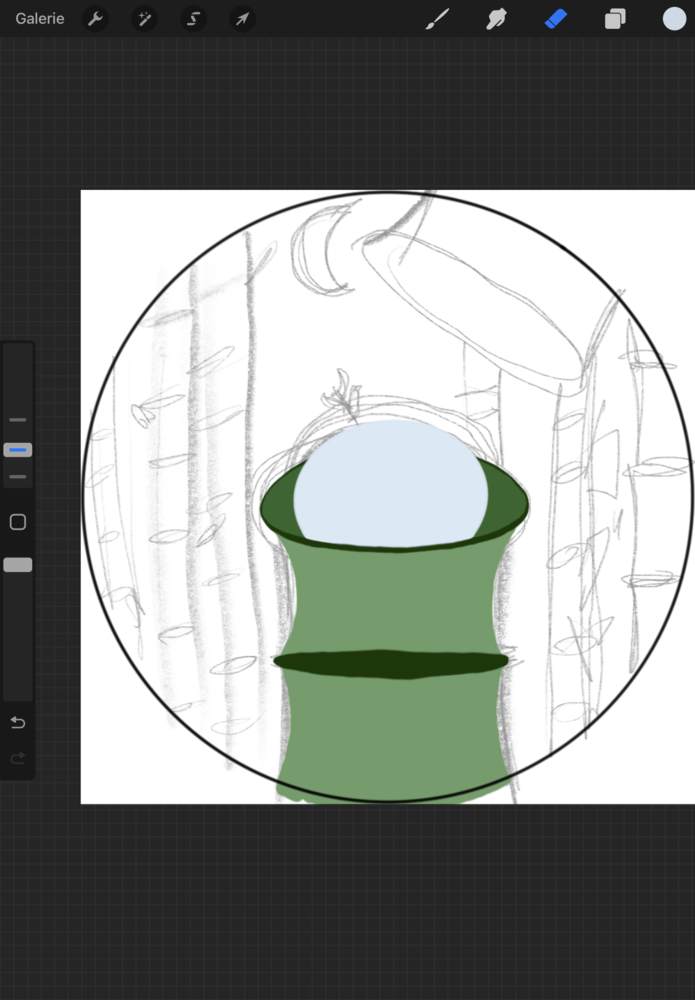Select the Brush tool
The image size is (695, 1000).
click(437, 19)
